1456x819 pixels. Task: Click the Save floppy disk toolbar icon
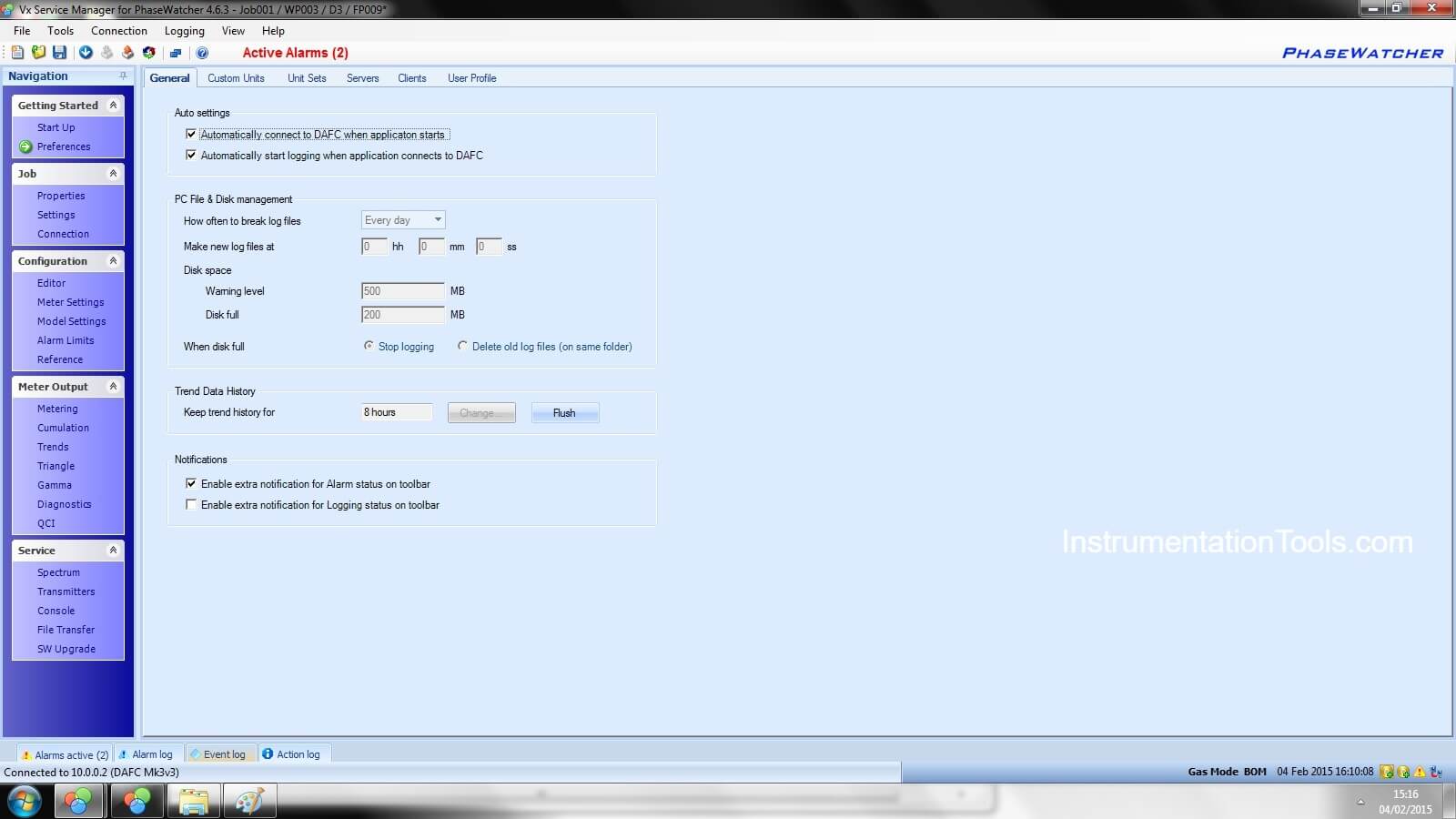pyautogui.click(x=59, y=53)
